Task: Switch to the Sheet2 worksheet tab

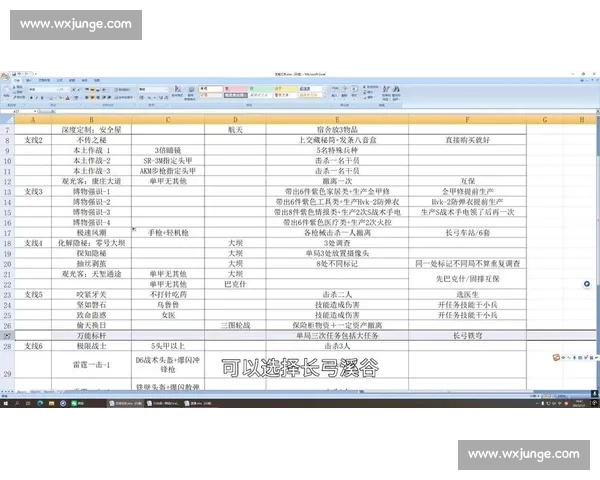Action: 34,392
